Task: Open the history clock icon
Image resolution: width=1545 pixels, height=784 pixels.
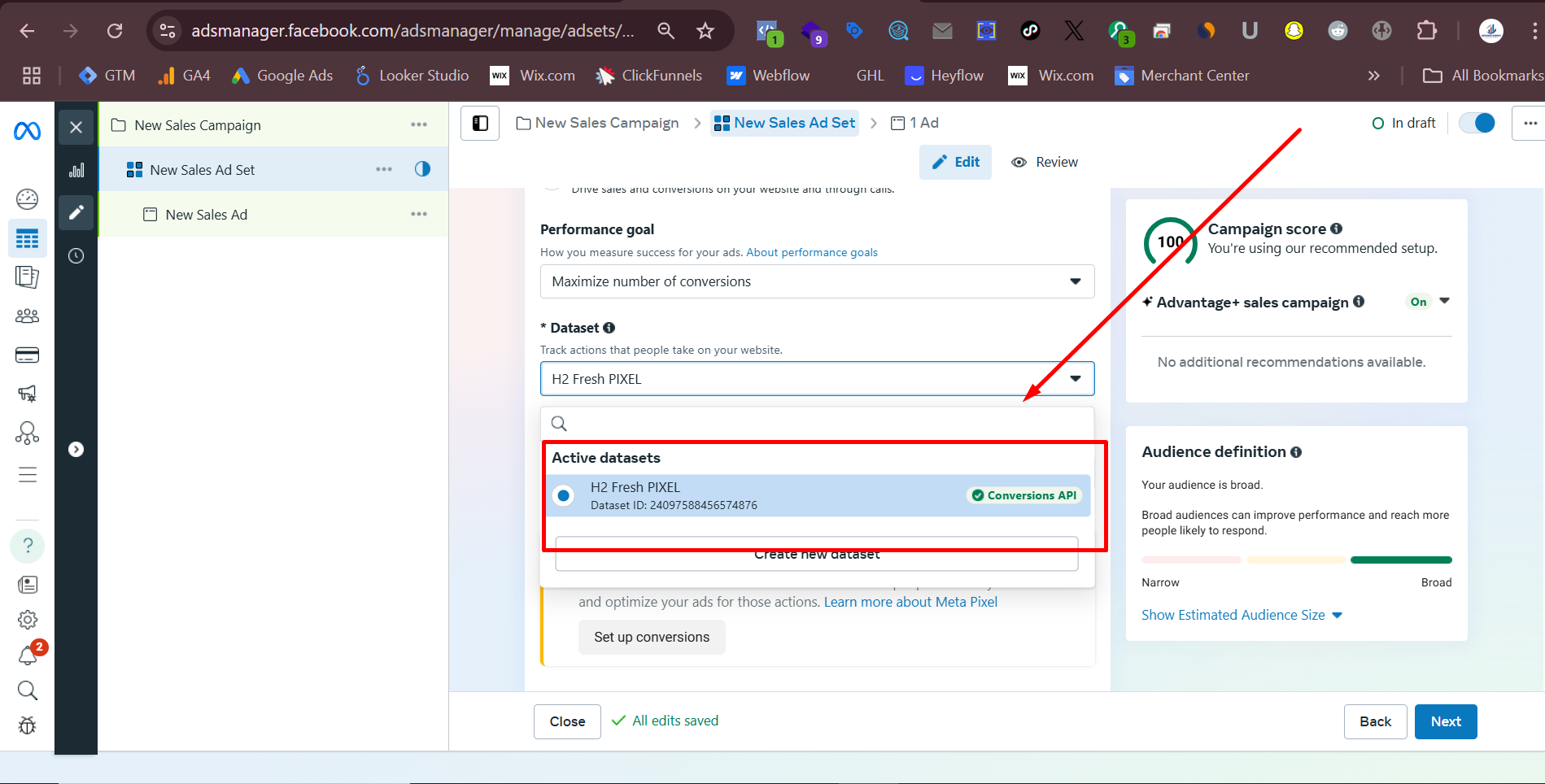Action: coord(76,256)
